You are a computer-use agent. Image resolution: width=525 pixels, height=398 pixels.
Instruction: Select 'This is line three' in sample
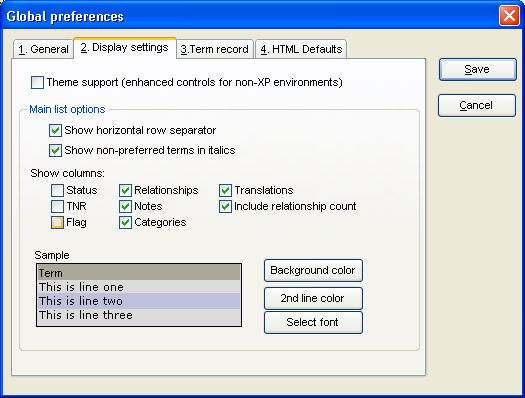tap(139, 315)
